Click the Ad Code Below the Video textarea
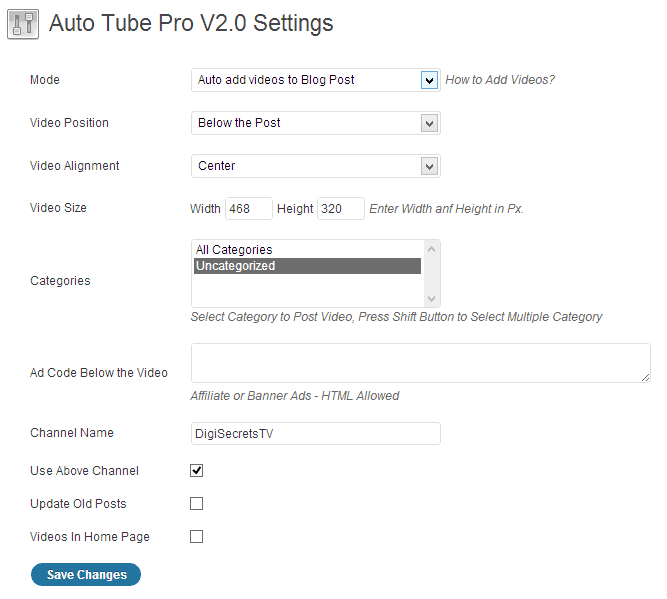 (420, 363)
